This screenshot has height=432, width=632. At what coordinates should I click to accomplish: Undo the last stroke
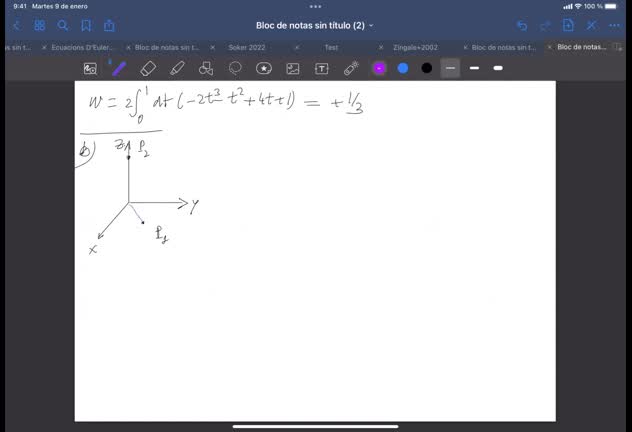(522, 26)
